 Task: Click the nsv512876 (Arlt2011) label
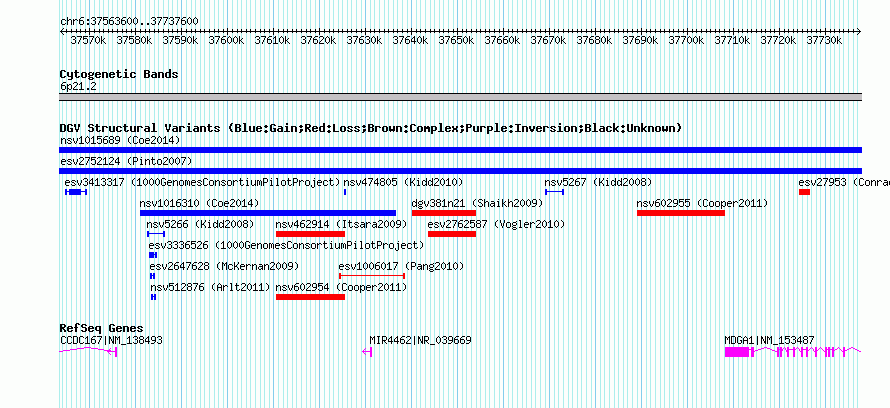(211, 287)
